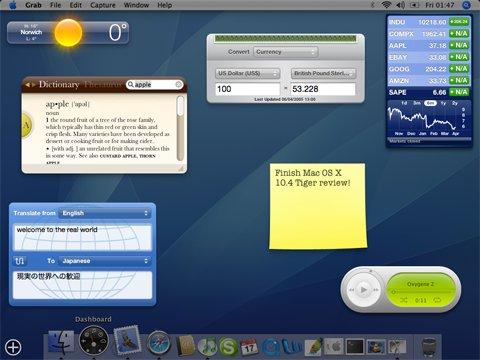
Task: Select the AMZN stock row
Action: (429, 80)
